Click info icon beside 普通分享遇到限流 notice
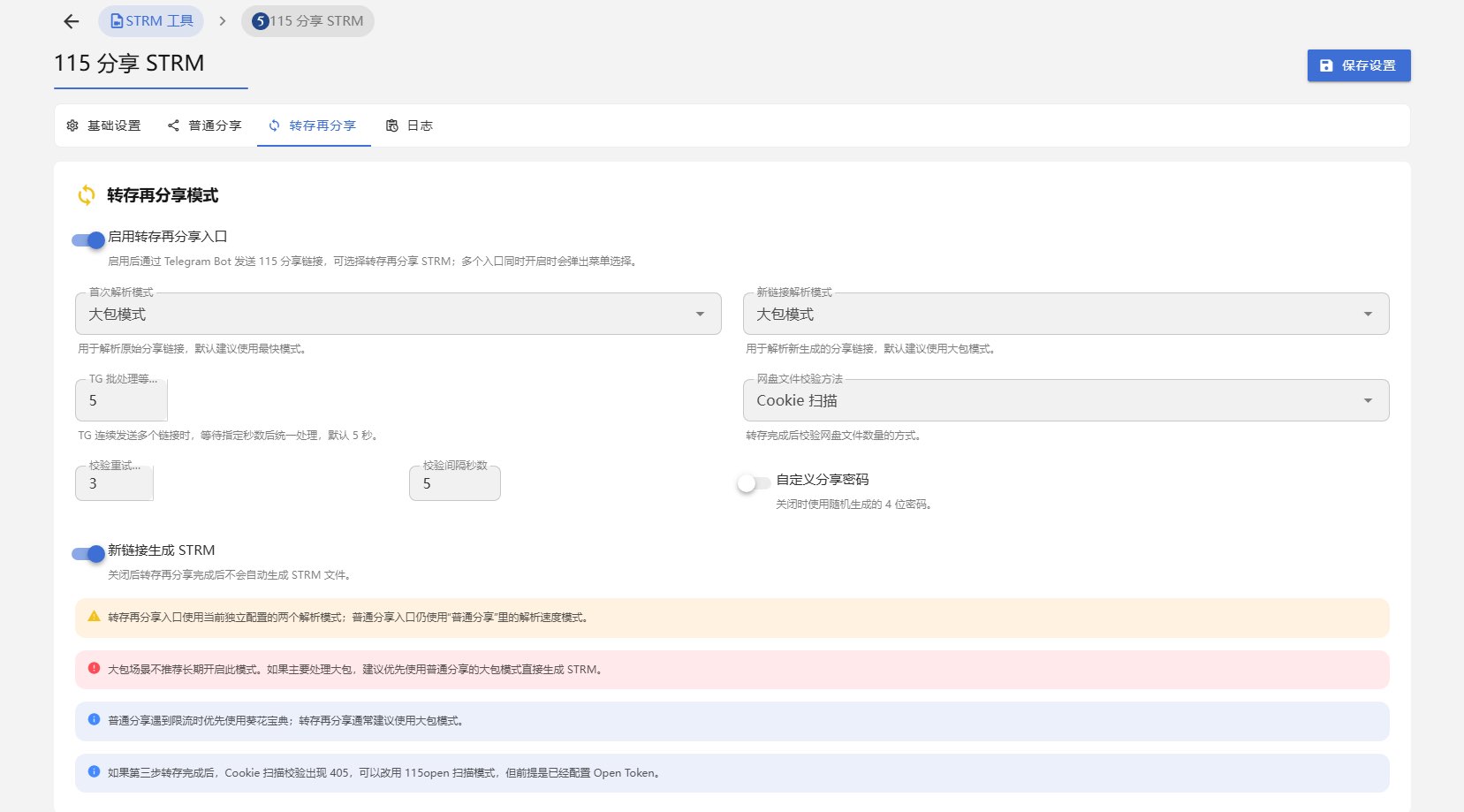The width and height of the screenshot is (1464, 812). 94,719
